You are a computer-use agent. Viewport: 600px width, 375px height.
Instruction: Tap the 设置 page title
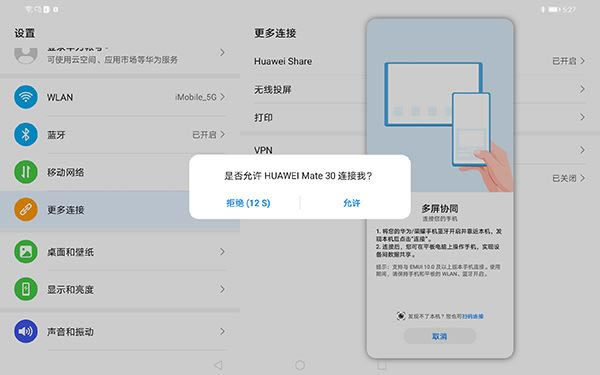click(25, 33)
